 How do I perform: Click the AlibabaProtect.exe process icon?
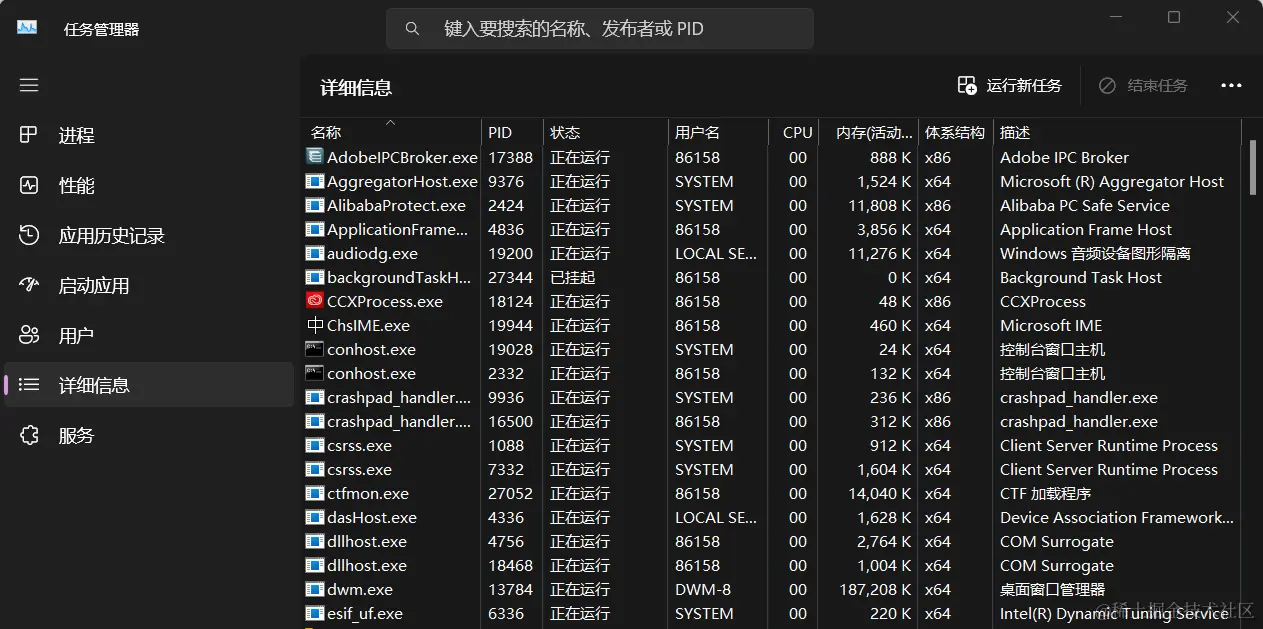[x=315, y=205]
